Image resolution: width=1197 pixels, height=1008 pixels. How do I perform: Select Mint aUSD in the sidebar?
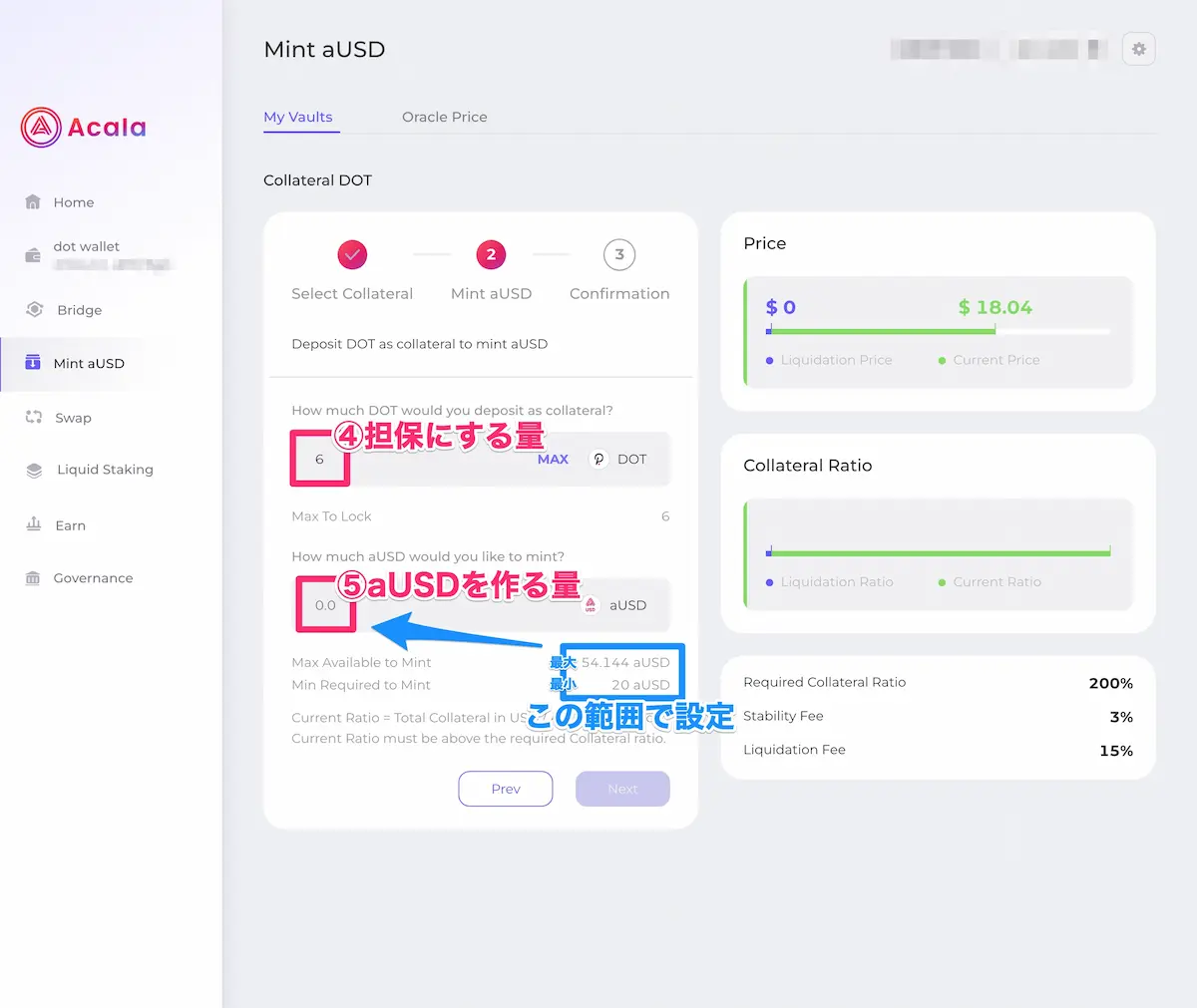pyautogui.click(x=89, y=364)
